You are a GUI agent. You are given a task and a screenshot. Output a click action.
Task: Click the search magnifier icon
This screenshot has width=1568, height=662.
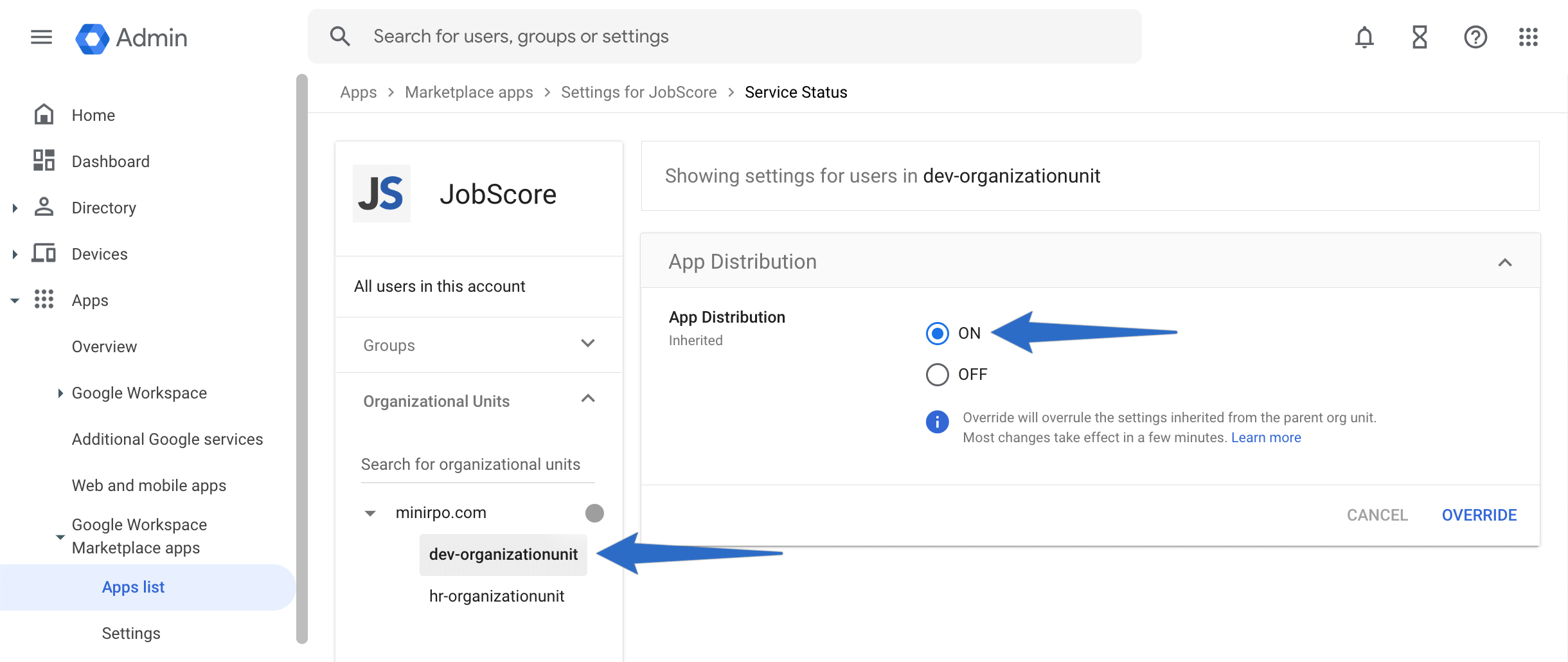(340, 37)
